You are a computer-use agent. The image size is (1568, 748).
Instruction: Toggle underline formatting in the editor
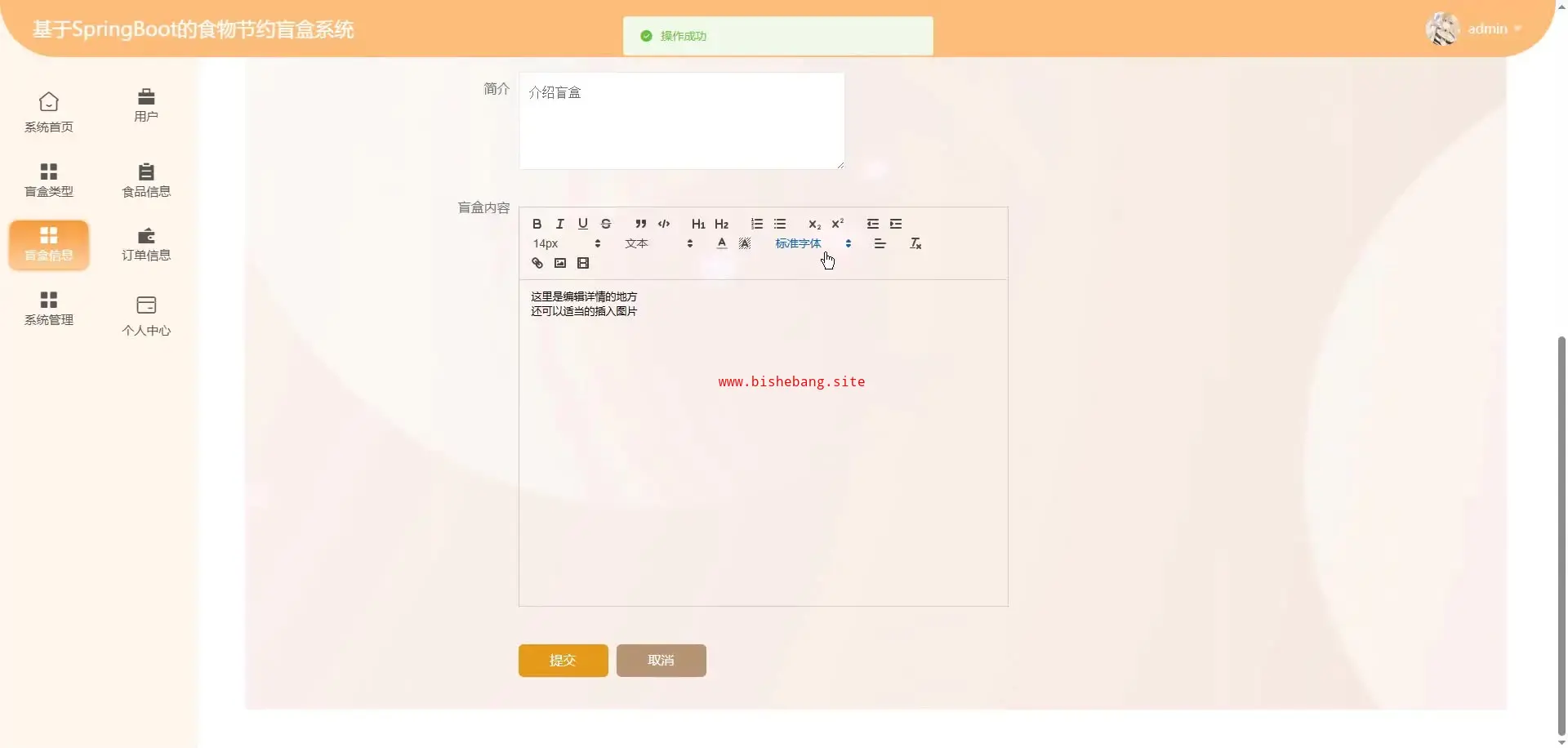[582, 224]
